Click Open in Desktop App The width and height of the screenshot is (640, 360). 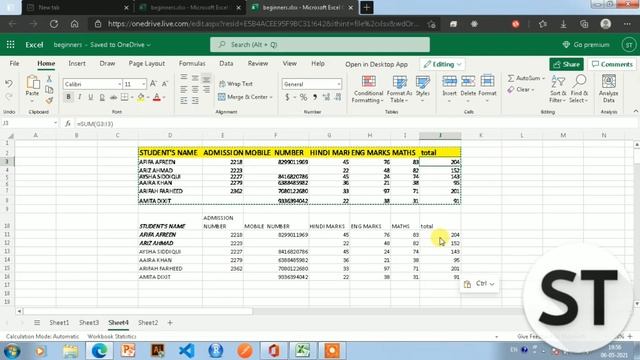pyautogui.click(x=376, y=64)
